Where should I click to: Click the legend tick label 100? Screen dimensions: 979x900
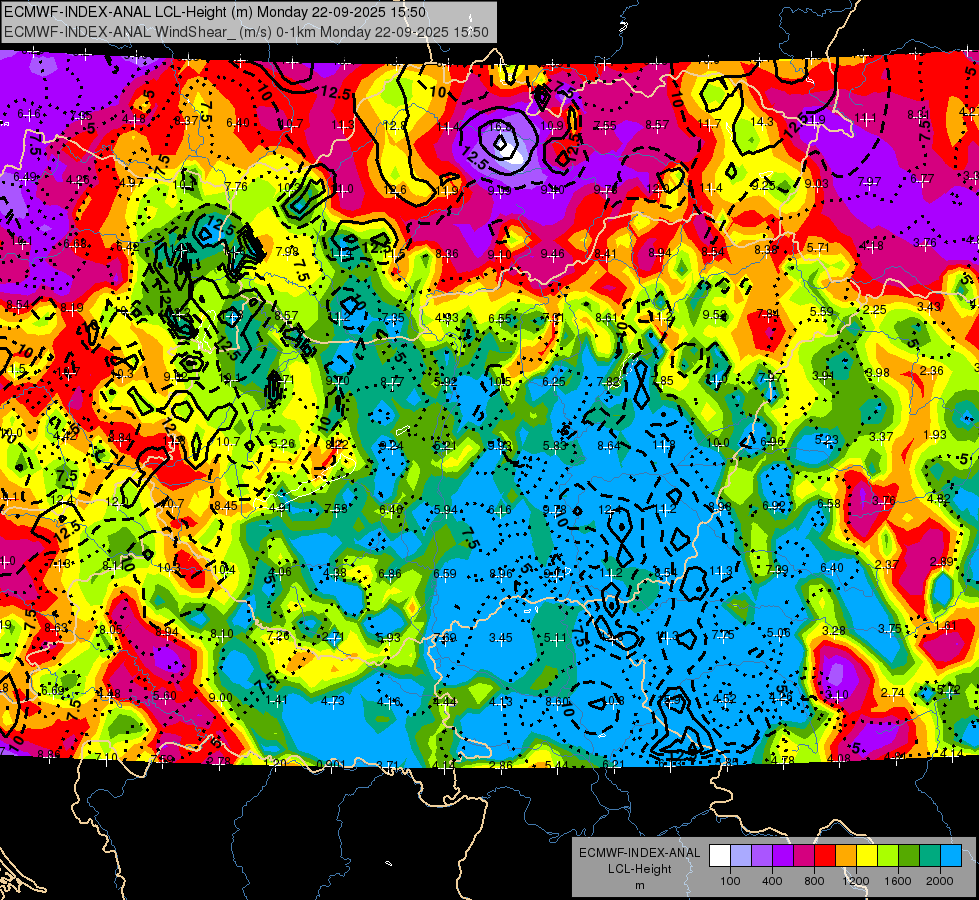[730, 881]
